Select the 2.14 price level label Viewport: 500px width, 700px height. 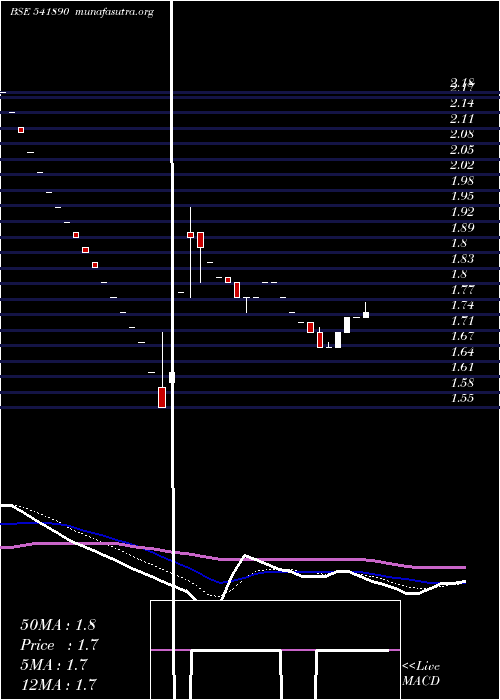point(462,103)
